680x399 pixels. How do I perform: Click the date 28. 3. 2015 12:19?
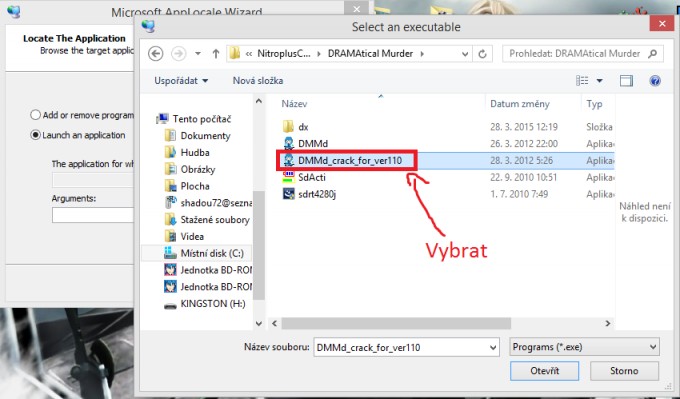coord(524,127)
